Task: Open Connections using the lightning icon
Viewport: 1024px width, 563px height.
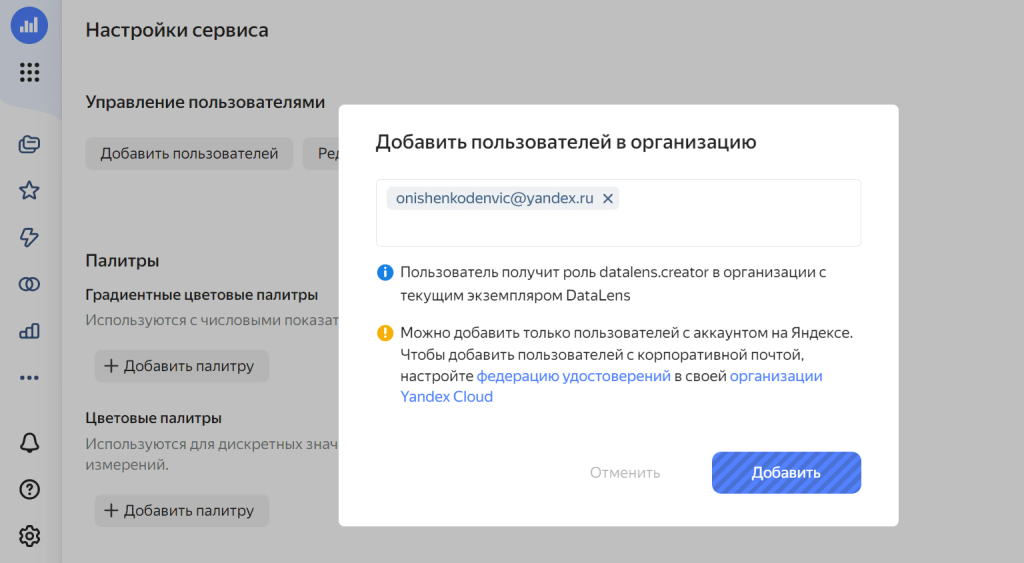Action: [x=29, y=237]
